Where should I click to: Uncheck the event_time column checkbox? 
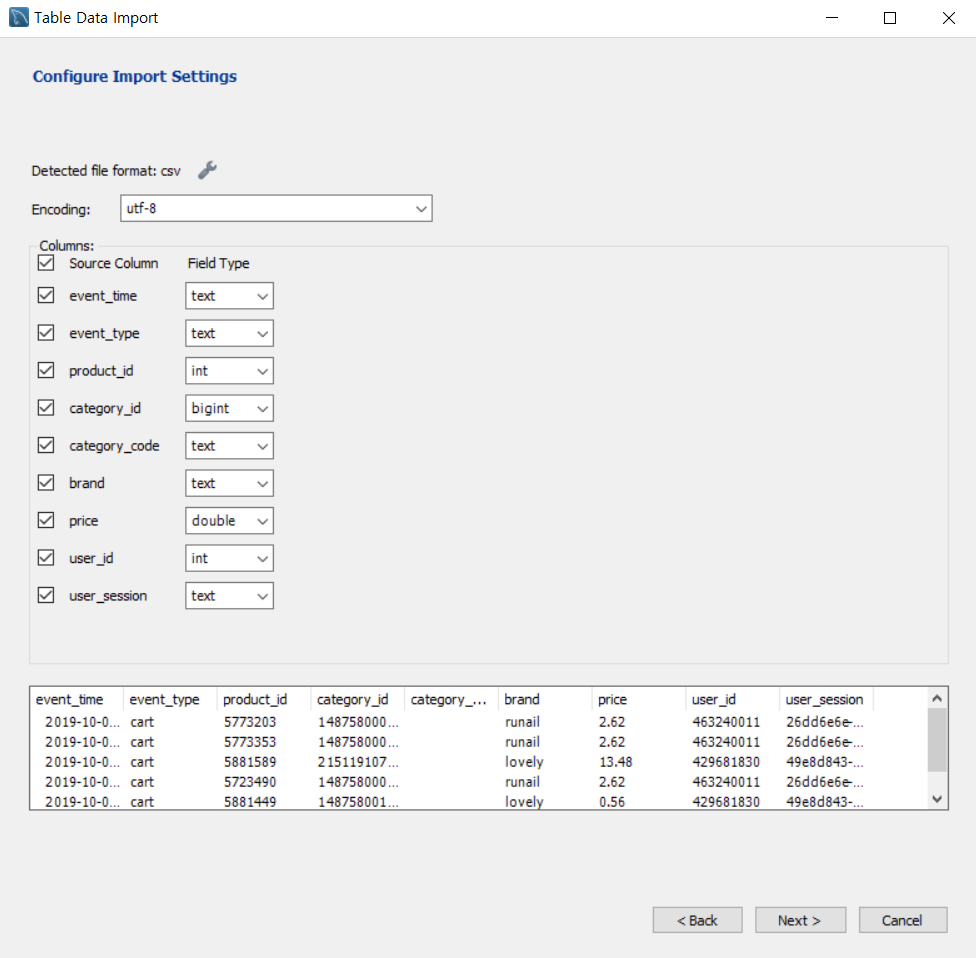tap(45, 295)
